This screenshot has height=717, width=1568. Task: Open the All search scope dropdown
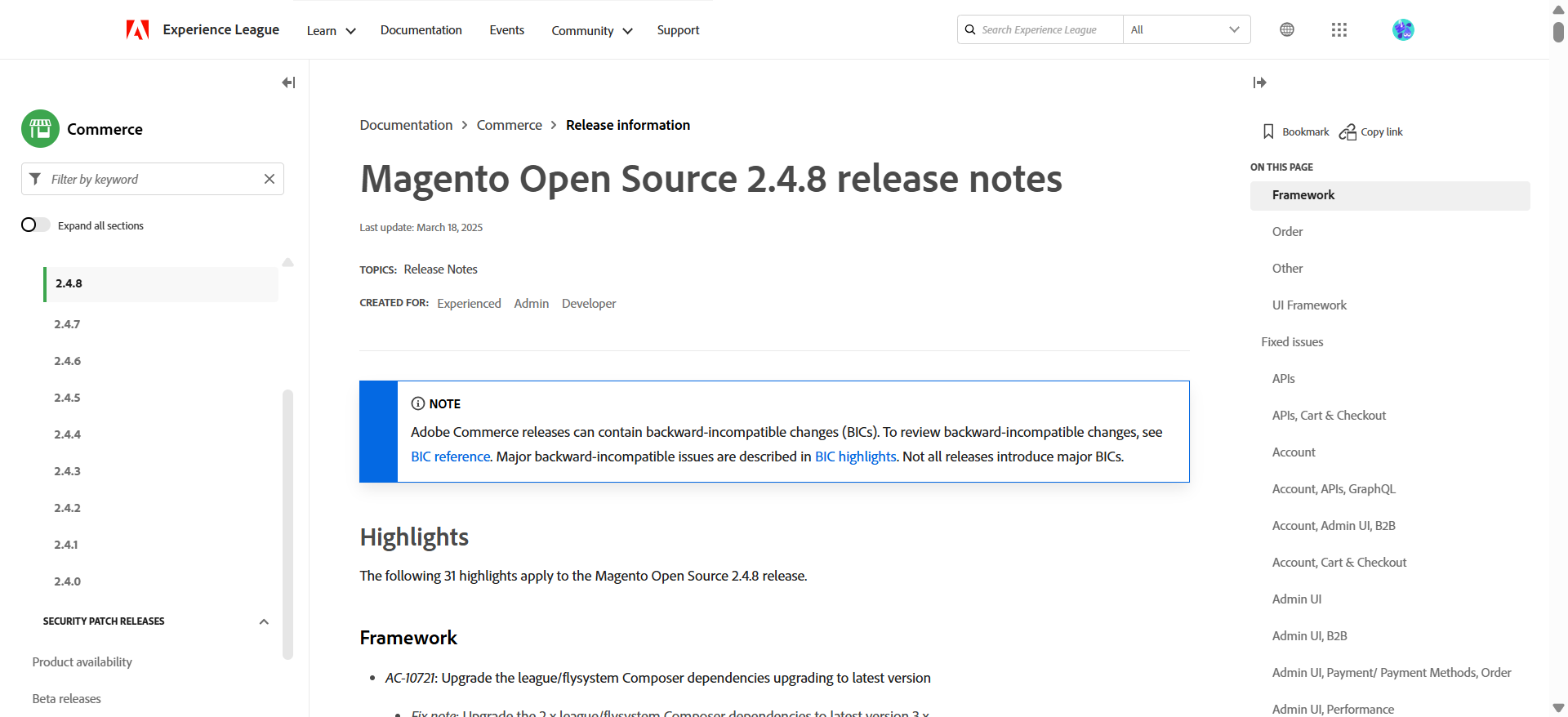[1187, 29]
